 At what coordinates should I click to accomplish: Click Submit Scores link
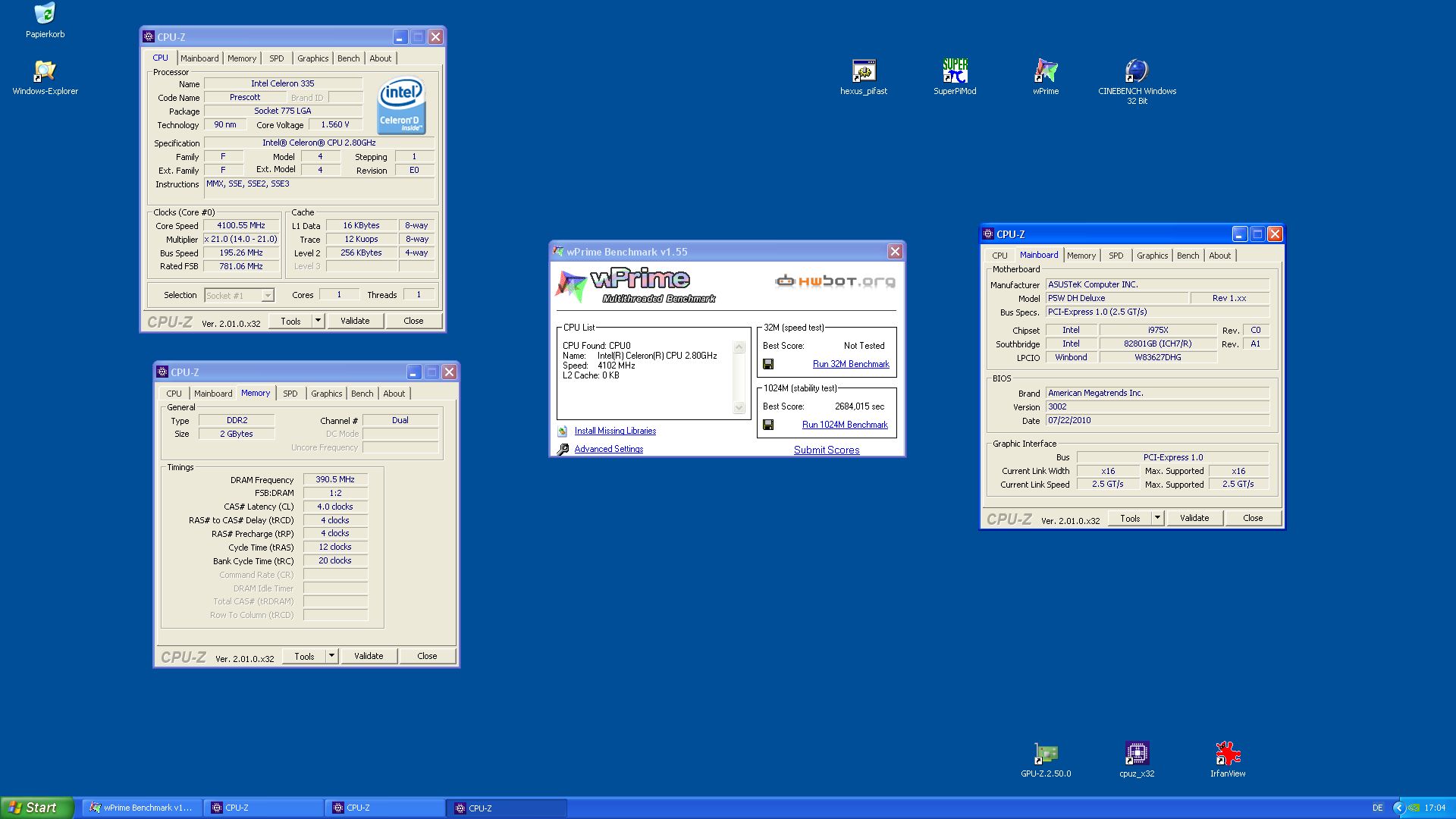point(827,450)
